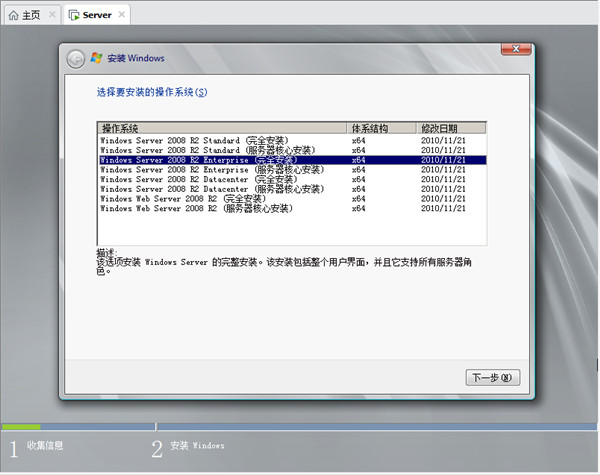
Task: Click the green installation progress bar
Action: 21,426
